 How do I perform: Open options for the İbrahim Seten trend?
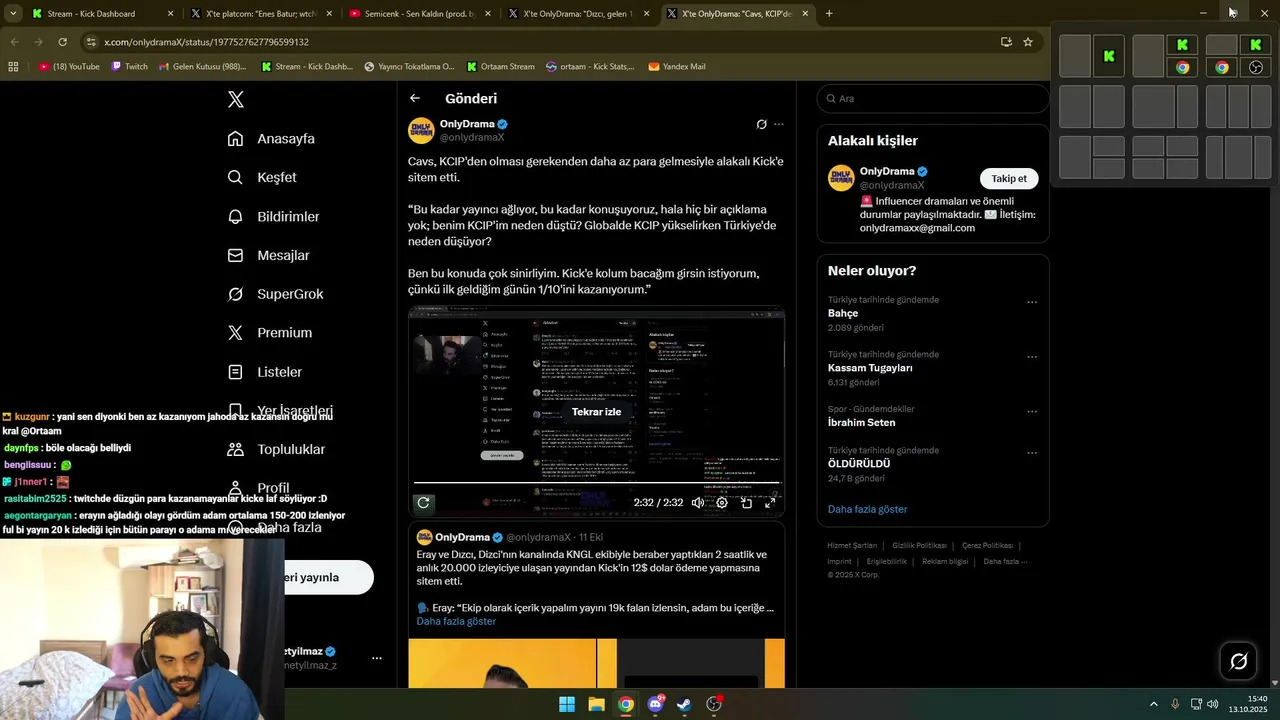point(1032,412)
